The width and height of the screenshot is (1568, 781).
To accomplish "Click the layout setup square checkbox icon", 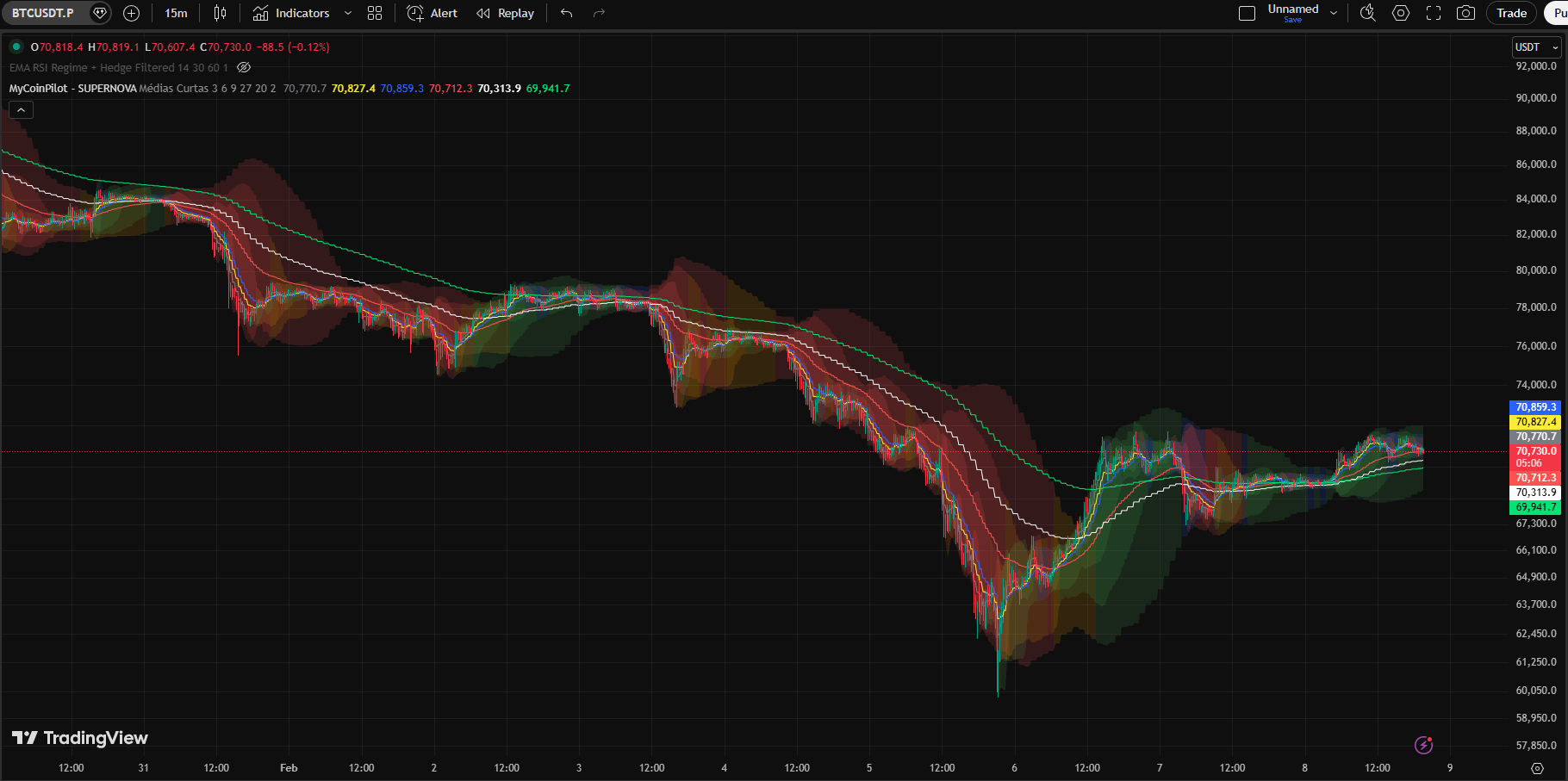I will (x=1247, y=13).
